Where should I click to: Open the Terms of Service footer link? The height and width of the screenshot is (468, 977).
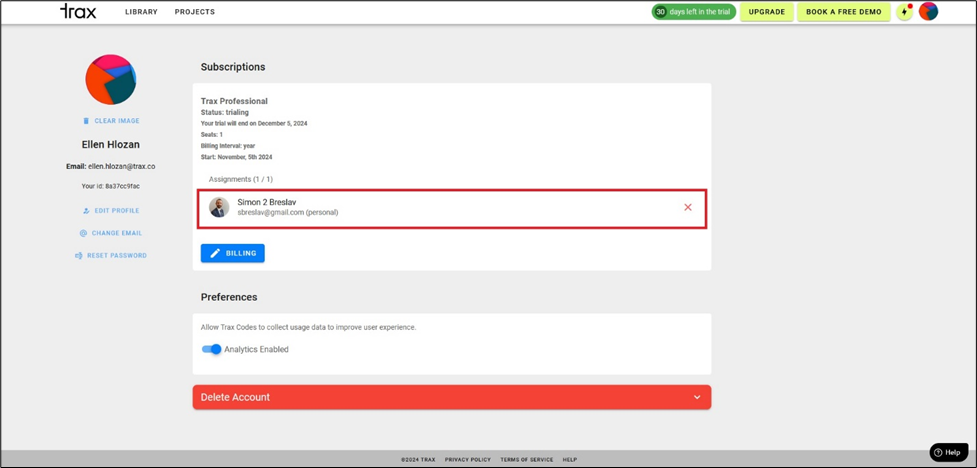coord(527,460)
